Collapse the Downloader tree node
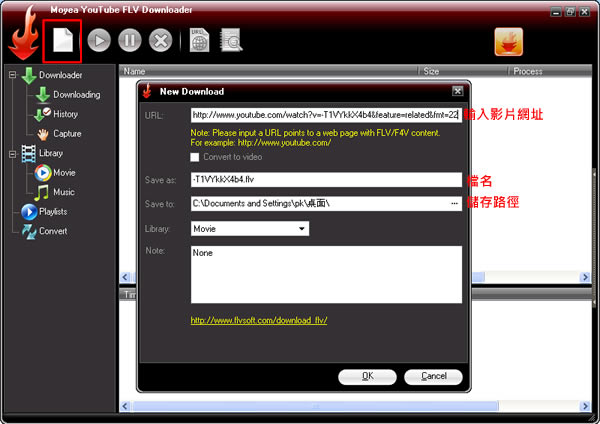Viewport: 600px width, 424px height. (x=13, y=75)
